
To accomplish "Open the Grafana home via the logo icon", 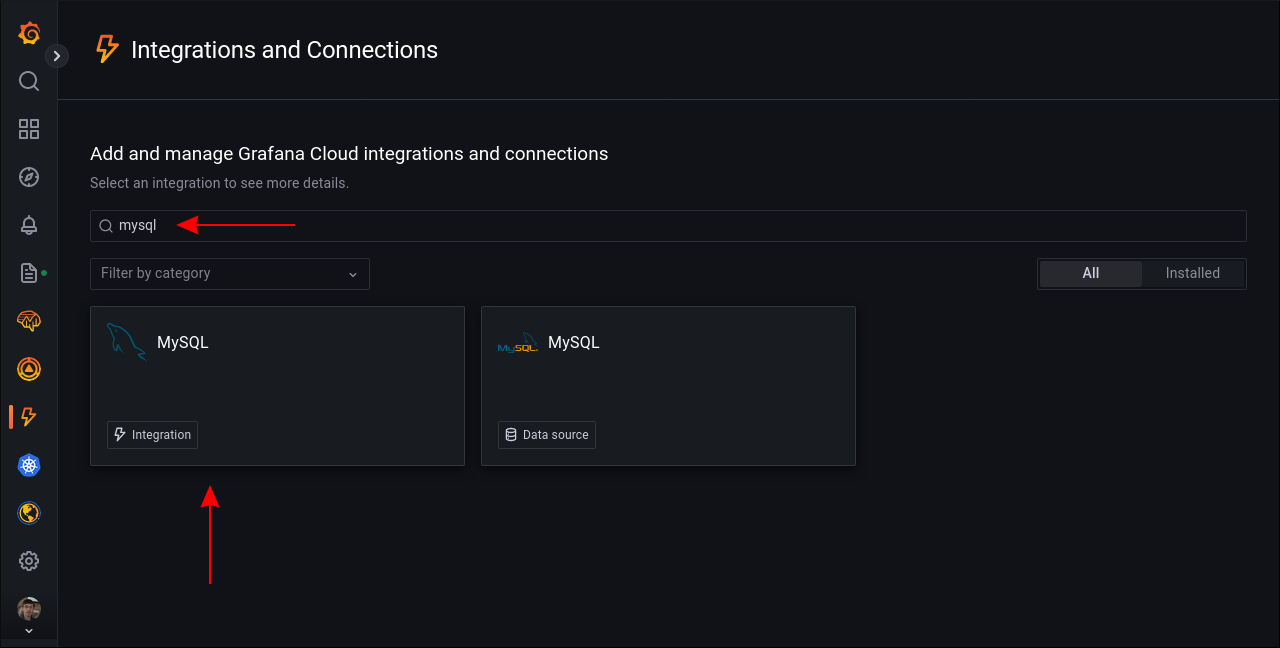I will pos(28,32).
